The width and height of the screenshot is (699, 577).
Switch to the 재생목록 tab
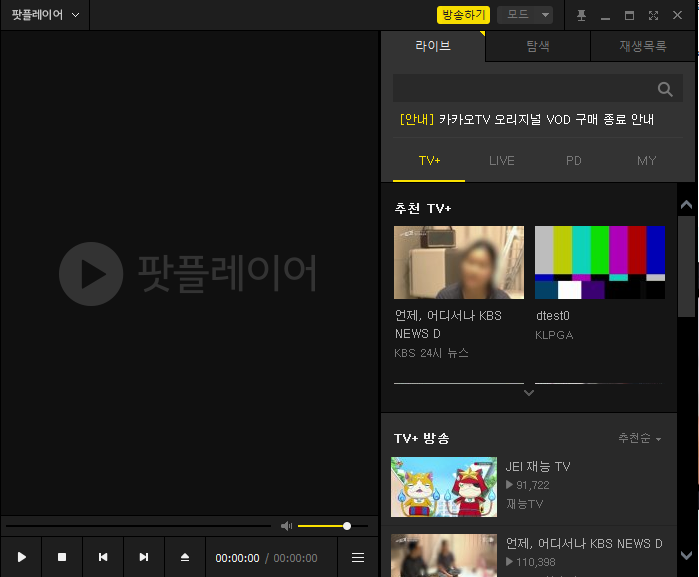(643, 46)
